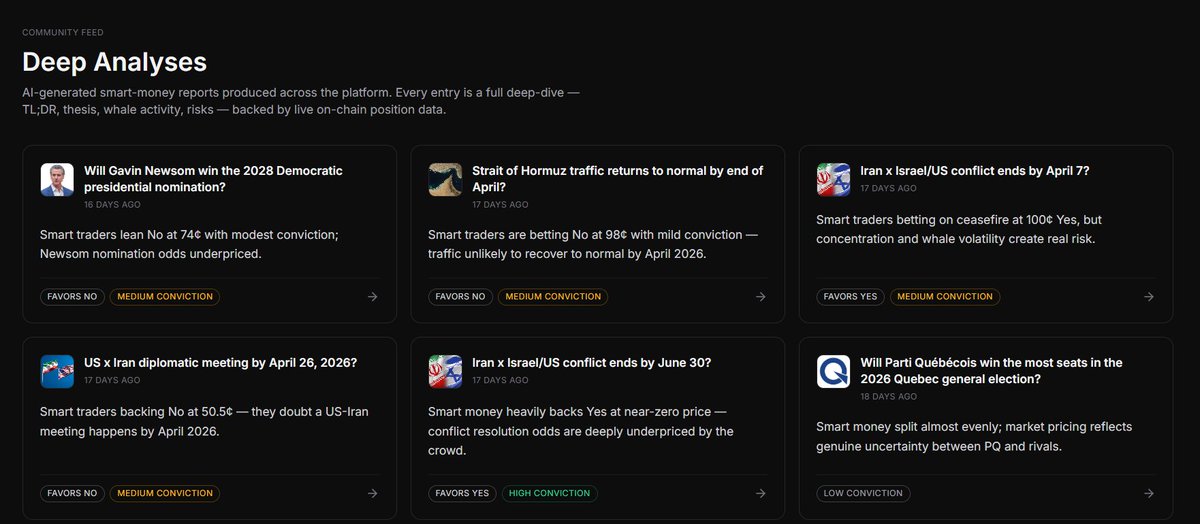1200x524 pixels.
Task: Click the Favors Yes tag on the June 30 card
Action: coord(463,493)
